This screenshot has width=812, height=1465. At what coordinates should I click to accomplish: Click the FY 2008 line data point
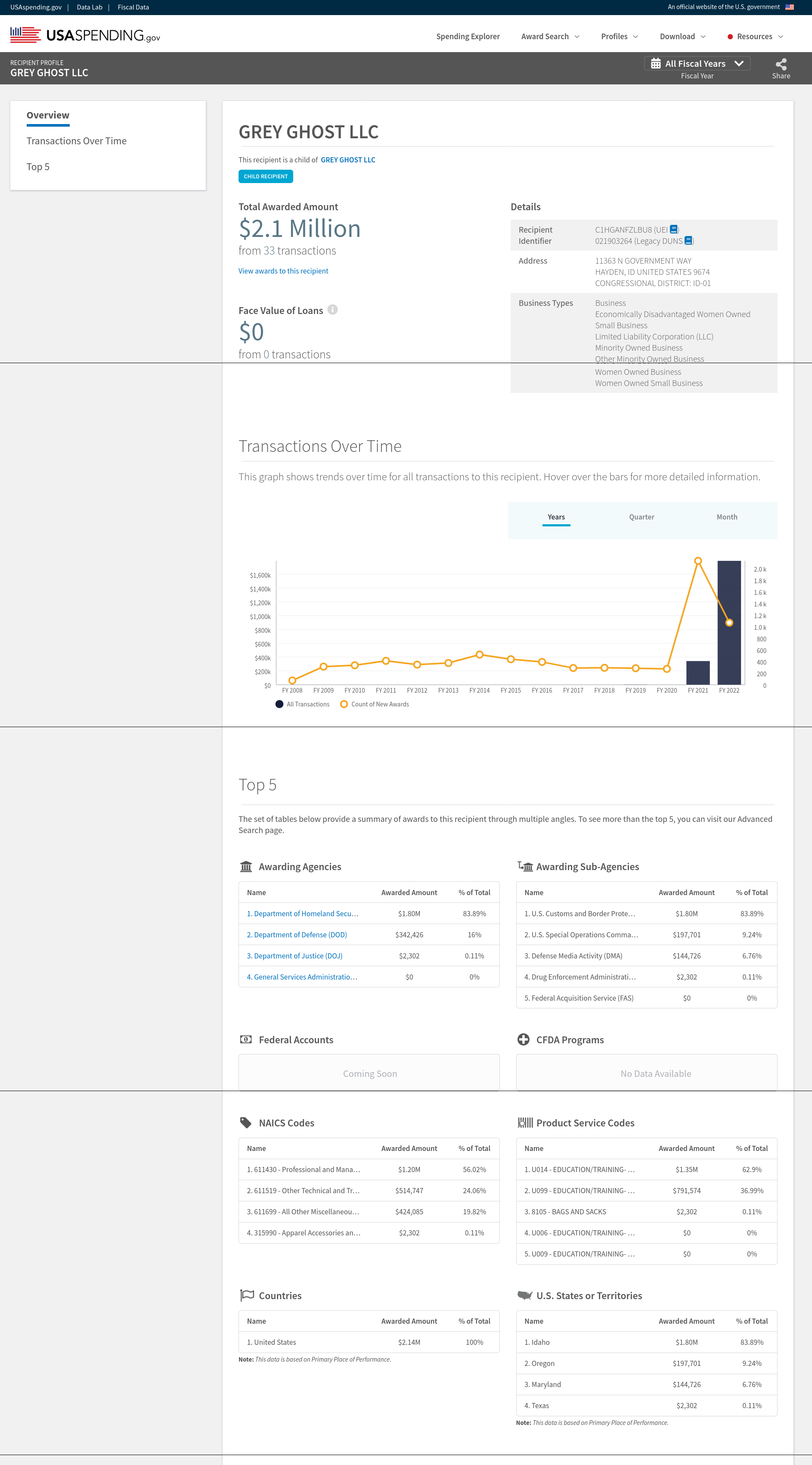tap(292, 680)
